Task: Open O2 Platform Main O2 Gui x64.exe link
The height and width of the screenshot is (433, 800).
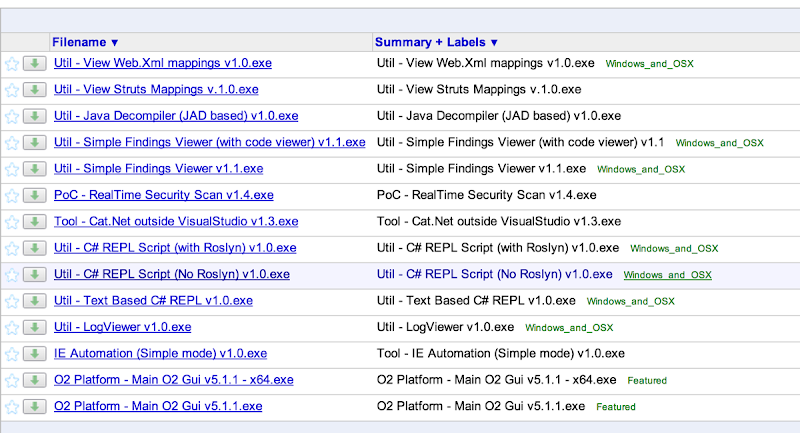Action: coord(174,380)
